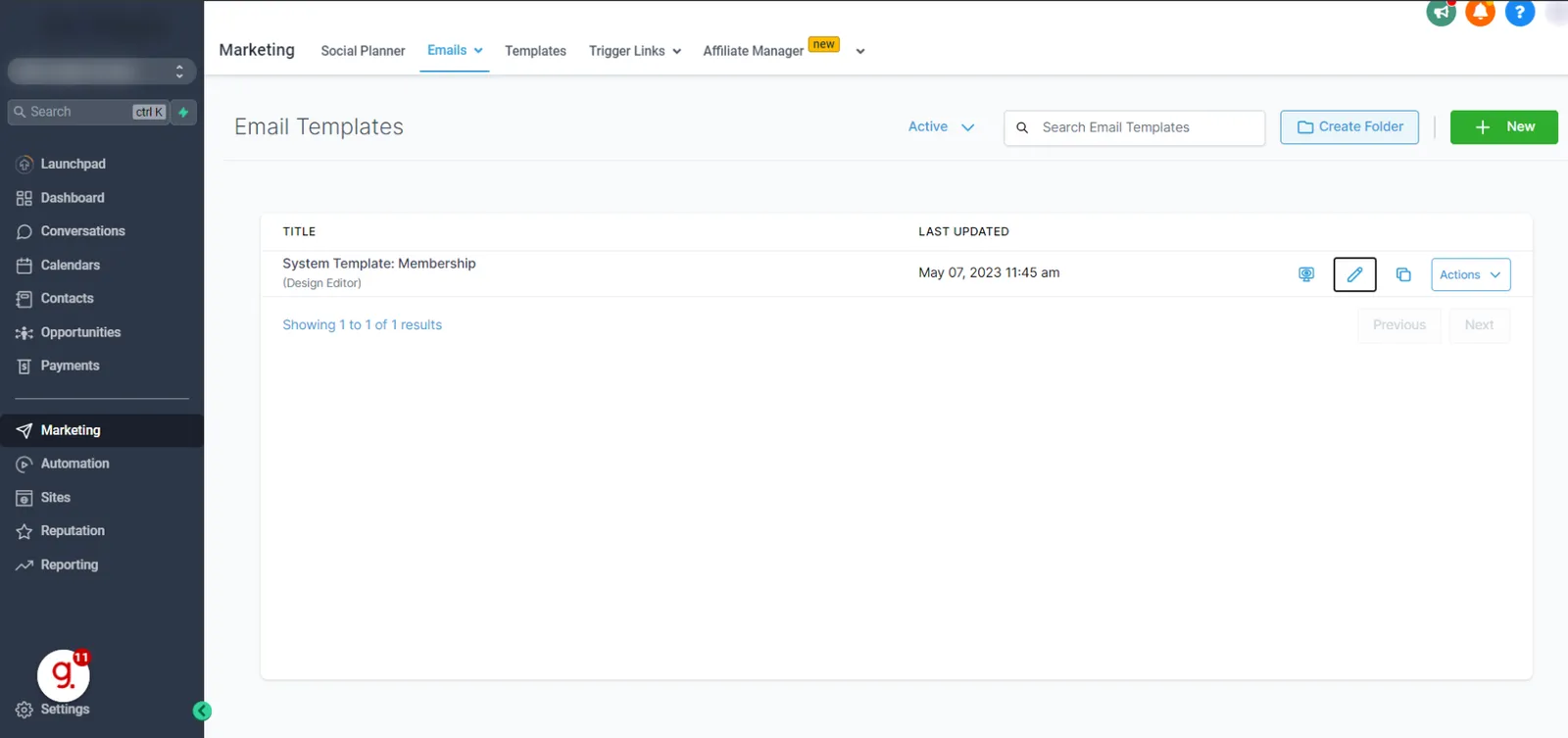This screenshot has height=738, width=1568.
Task: Click the Marketing paper plane icon
Action: 24,430
